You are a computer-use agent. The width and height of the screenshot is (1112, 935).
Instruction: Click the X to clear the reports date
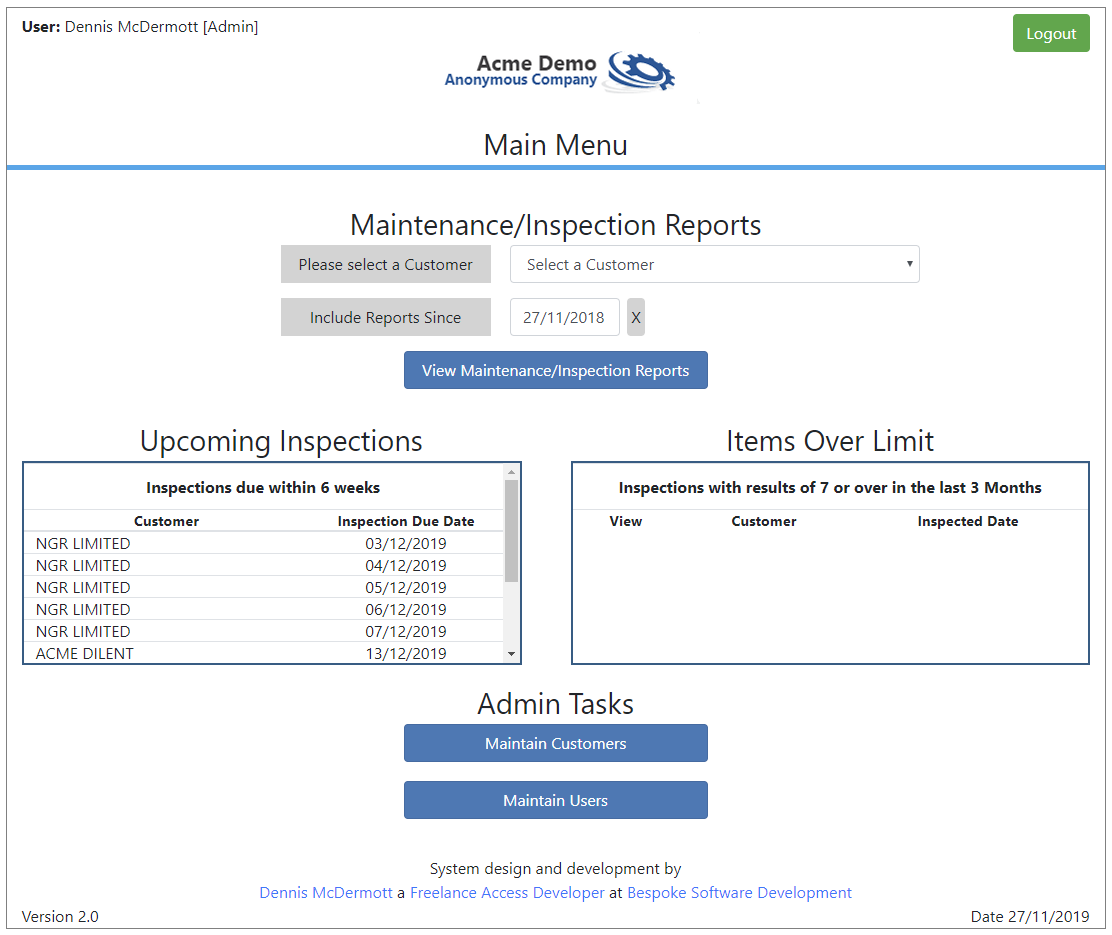(x=636, y=317)
